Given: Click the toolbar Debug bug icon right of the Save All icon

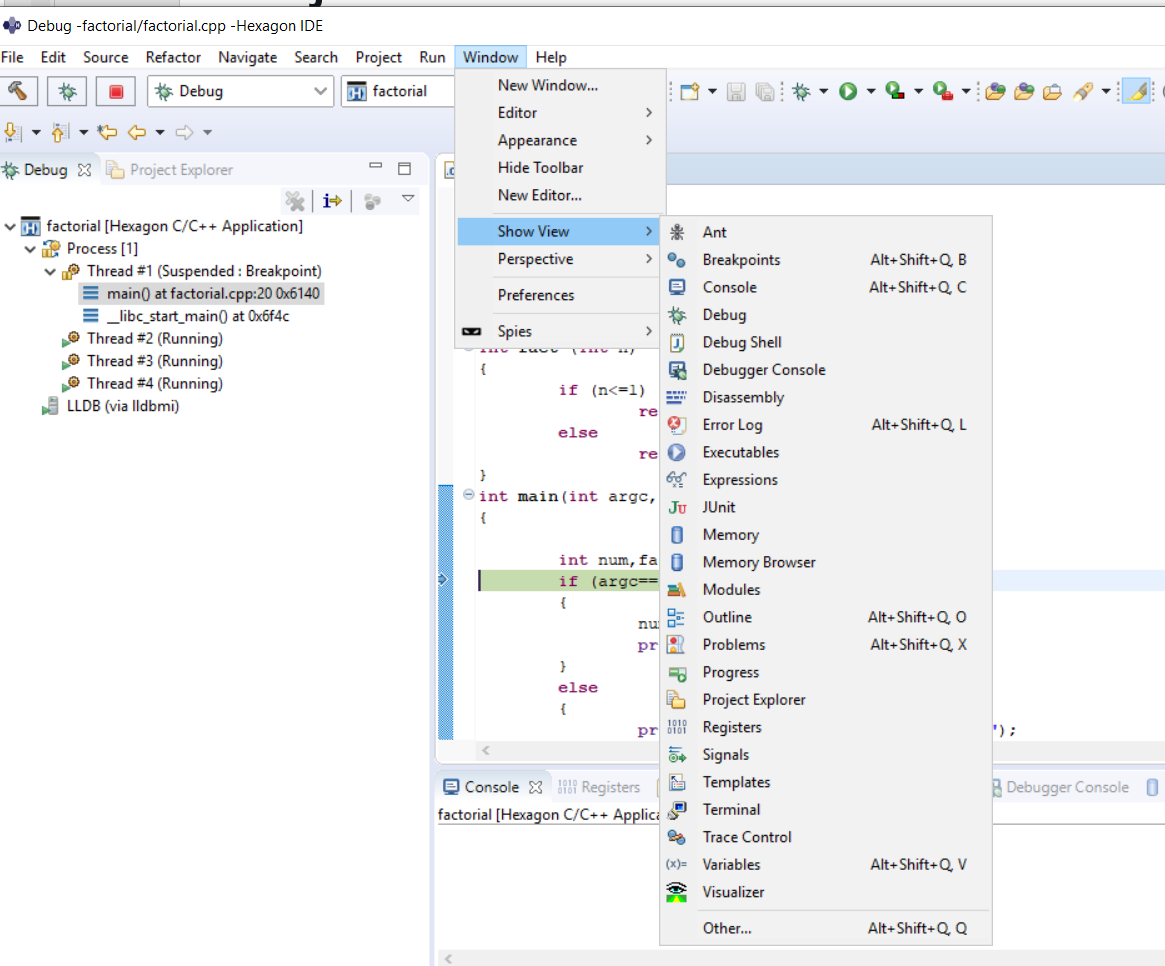Looking at the screenshot, I should click(801, 91).
